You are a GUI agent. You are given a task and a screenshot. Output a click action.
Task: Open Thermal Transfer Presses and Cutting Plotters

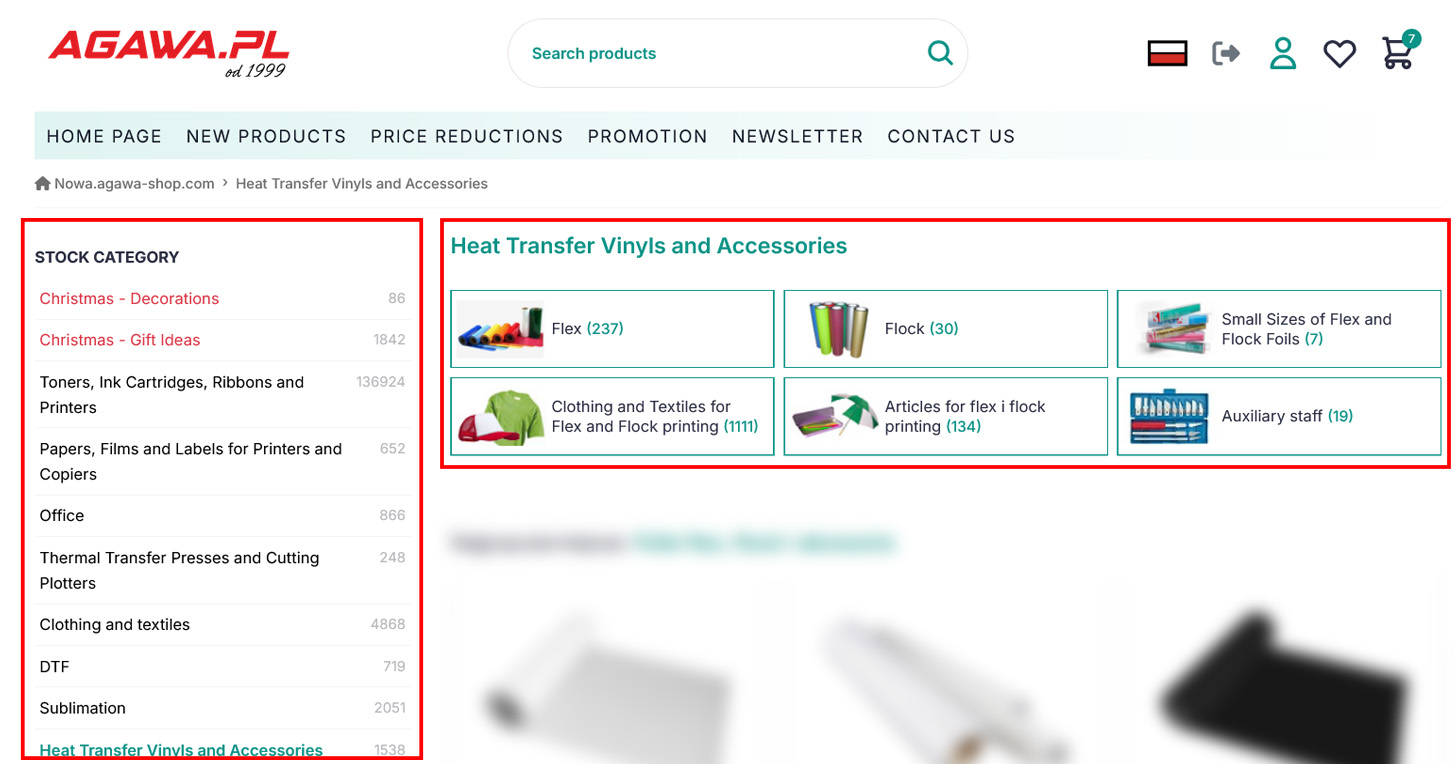(180, 570)
